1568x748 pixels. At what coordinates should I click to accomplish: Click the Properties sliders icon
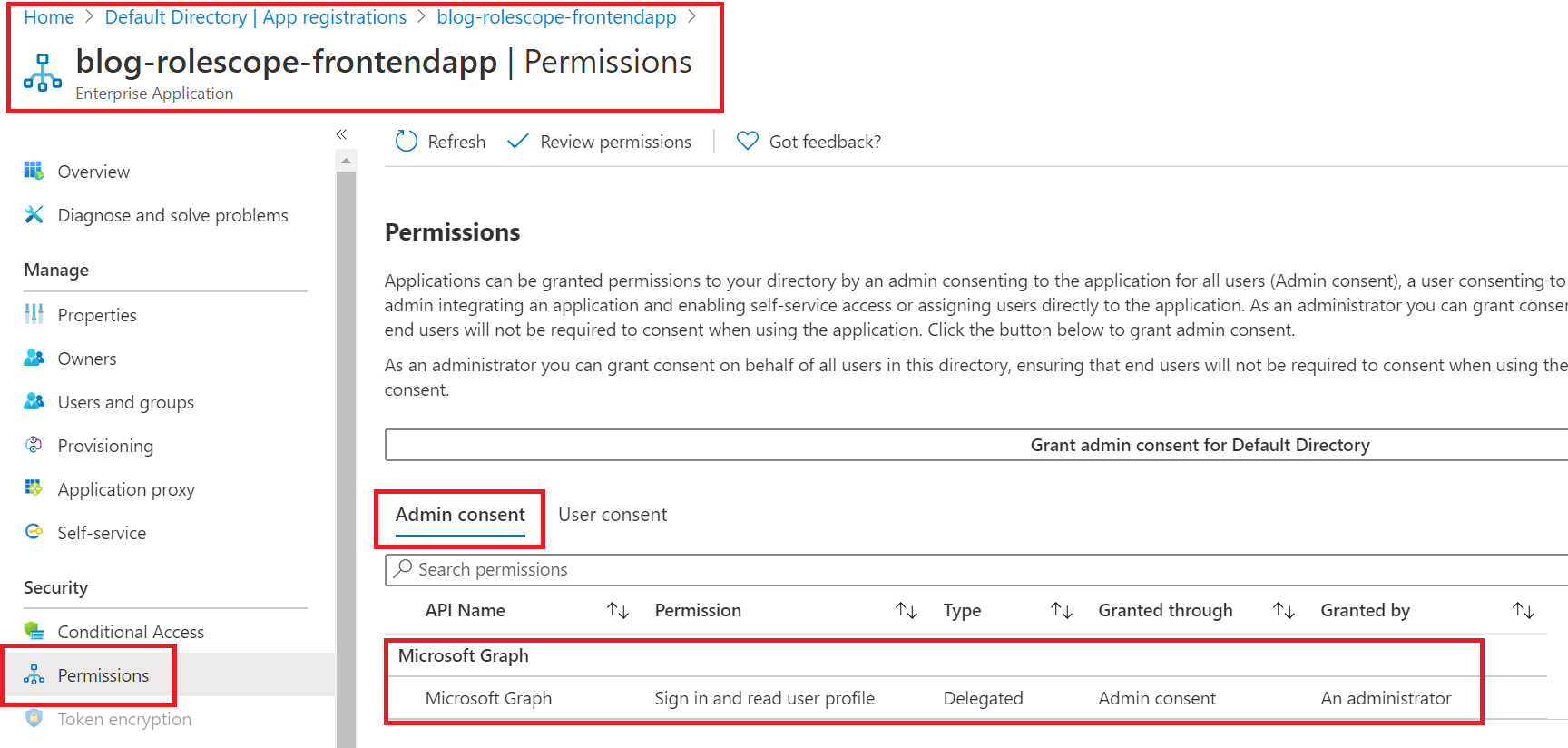34,314
